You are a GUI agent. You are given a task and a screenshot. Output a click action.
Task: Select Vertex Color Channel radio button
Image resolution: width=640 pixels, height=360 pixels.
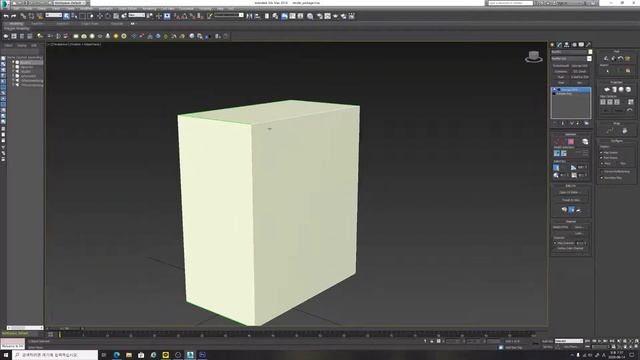(x=555, y=248)
